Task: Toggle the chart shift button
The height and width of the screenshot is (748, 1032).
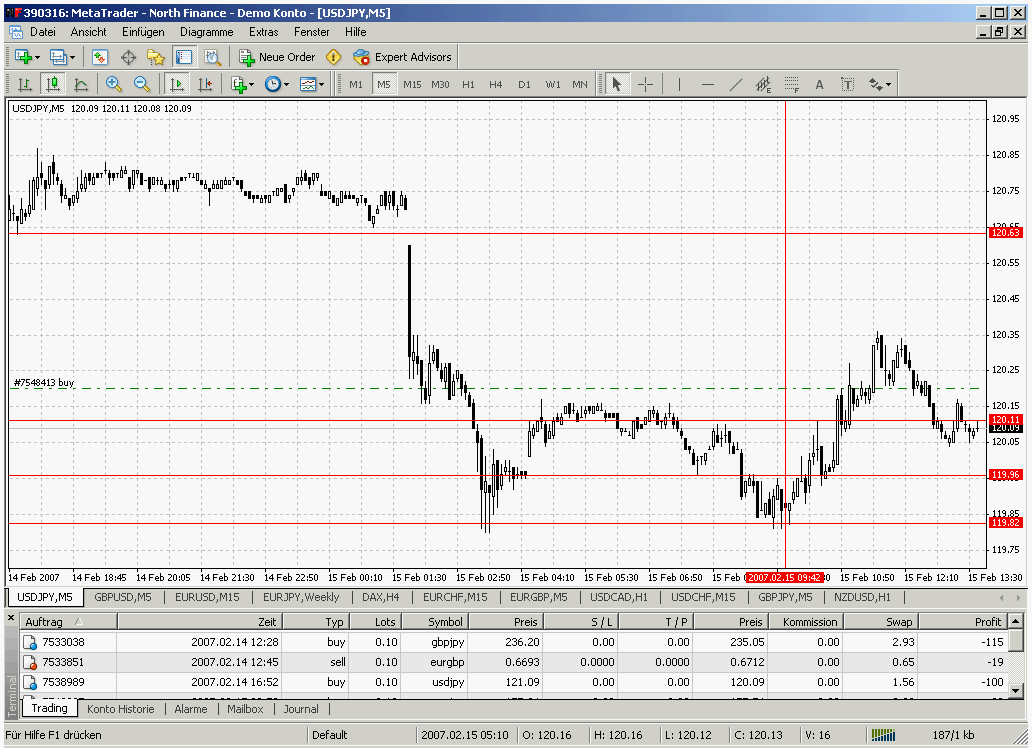Action: coord(205,84)
